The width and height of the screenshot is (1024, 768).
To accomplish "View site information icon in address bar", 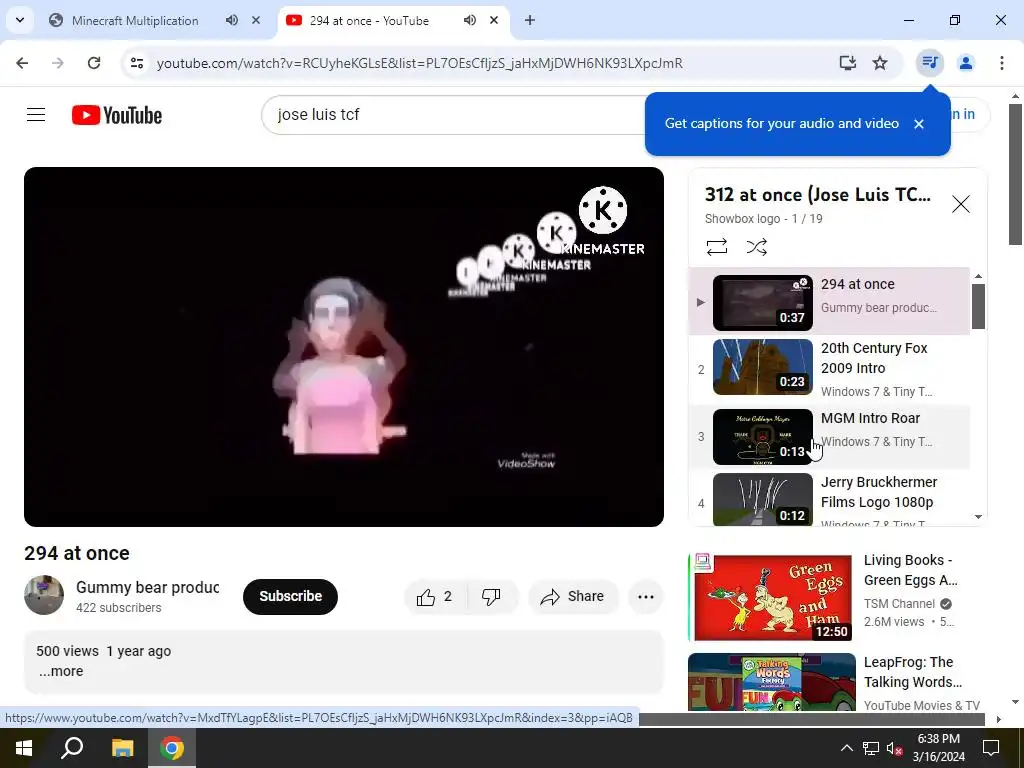I will pos(136,63).
